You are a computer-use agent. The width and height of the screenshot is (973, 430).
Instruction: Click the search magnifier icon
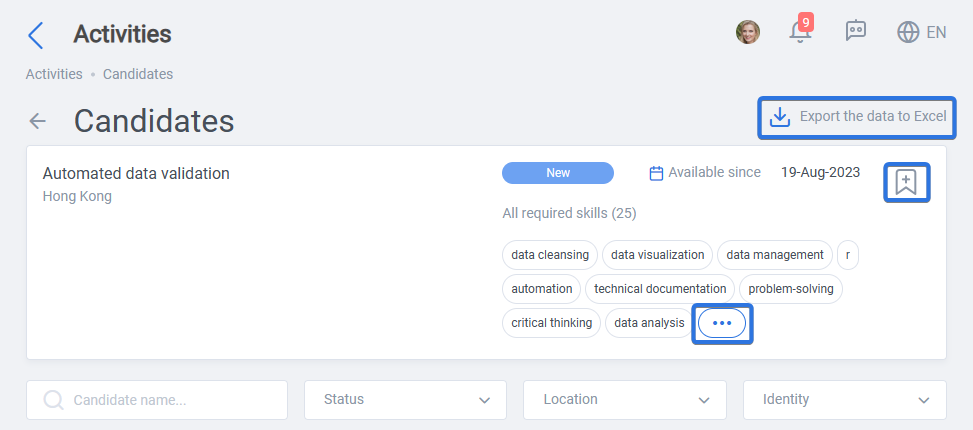pos(54,400)
